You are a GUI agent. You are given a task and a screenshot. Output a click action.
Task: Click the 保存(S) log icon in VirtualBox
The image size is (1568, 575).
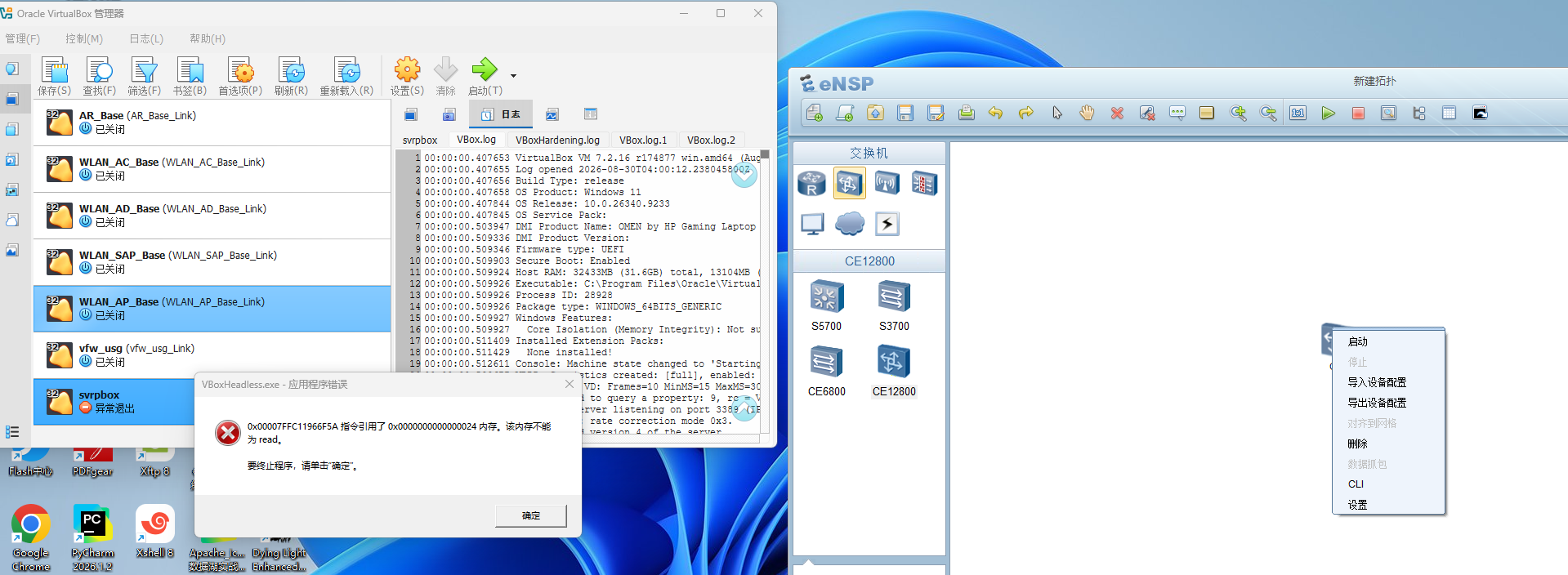coord(54,77)
